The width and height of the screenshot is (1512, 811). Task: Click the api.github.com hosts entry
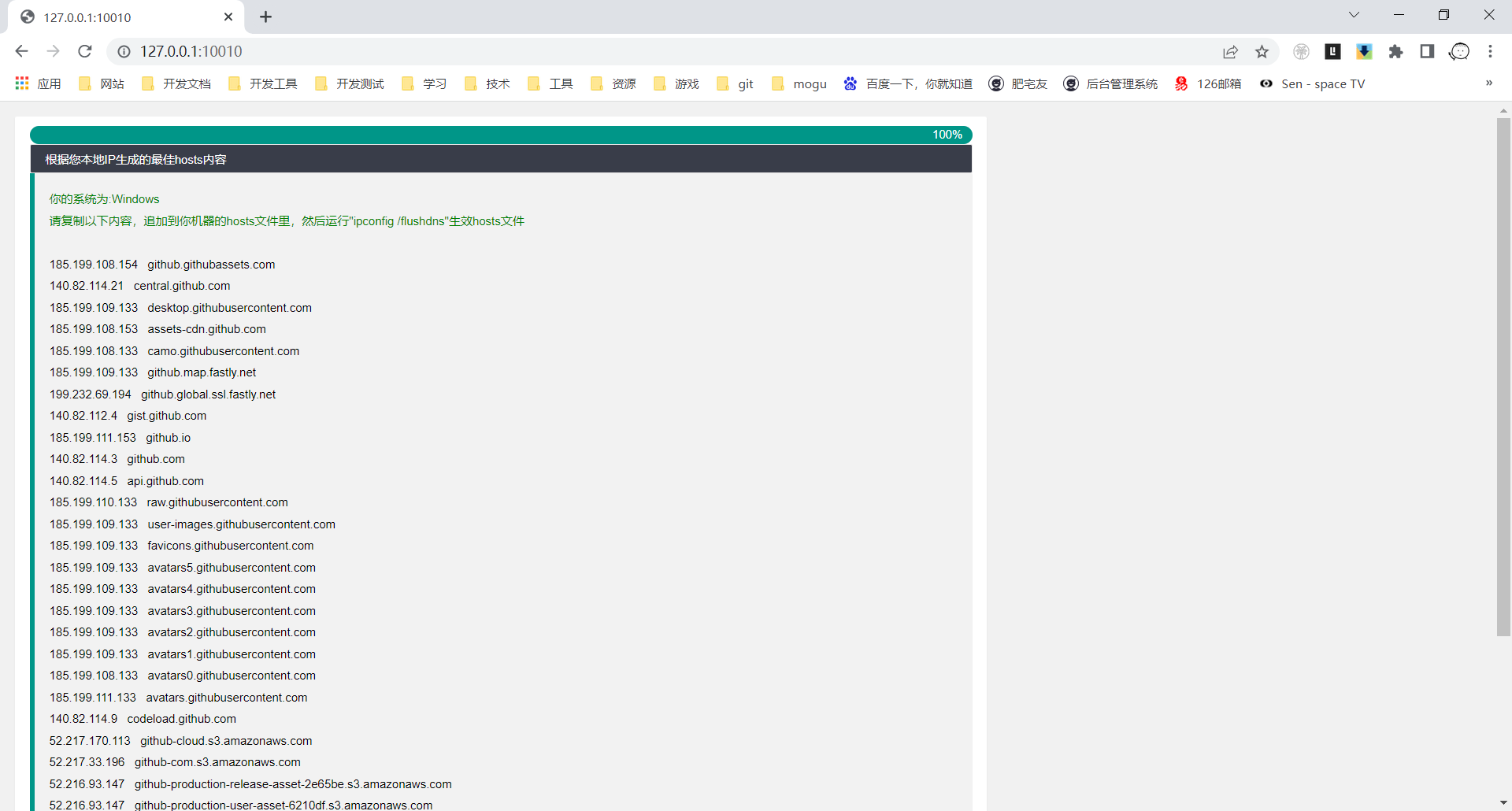[127, 481]
